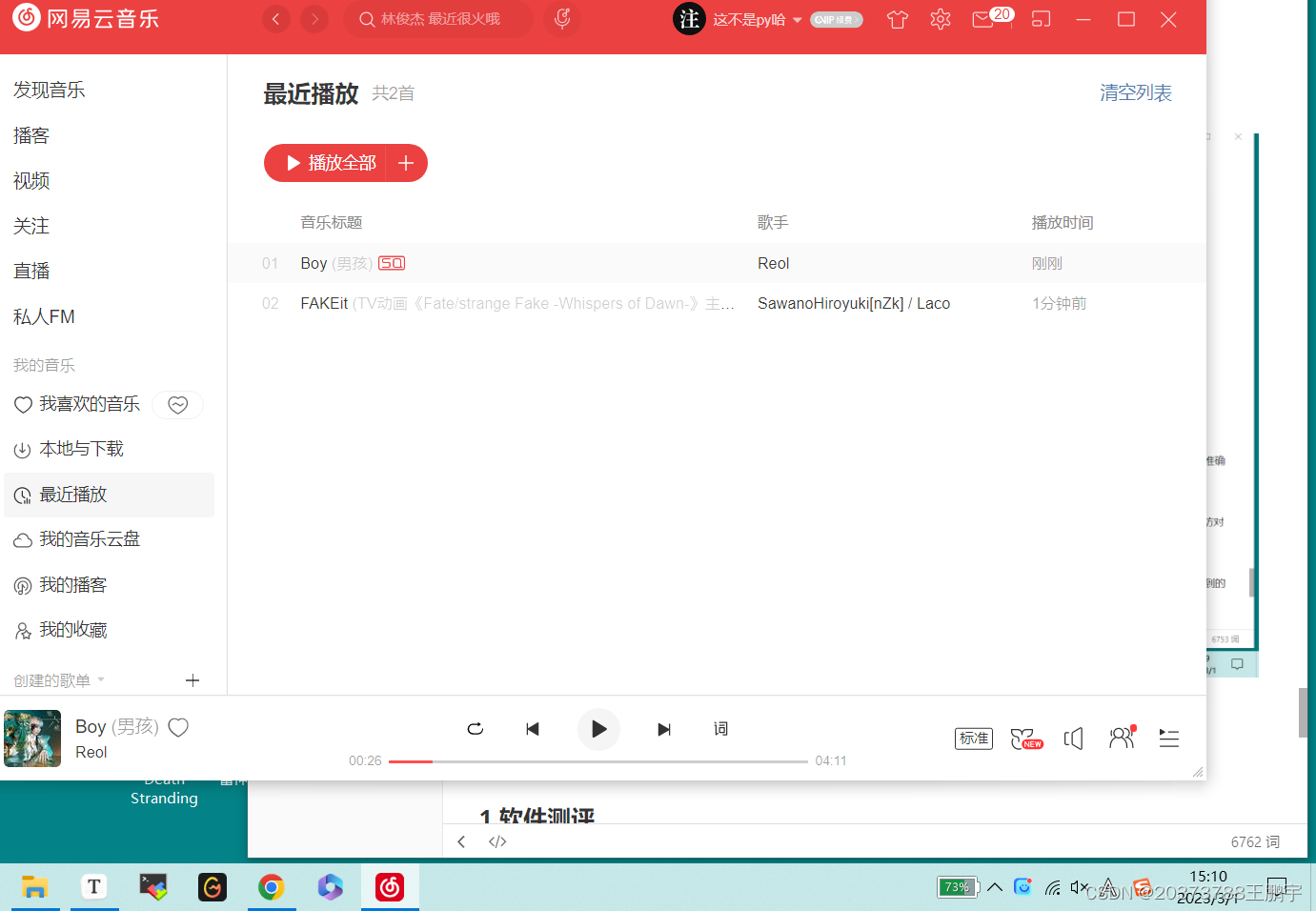This screenshot has width=1316, height=911.
Task: Open 视频 in the sidebar
Action: pyautogui.click(x=31, y=180)
